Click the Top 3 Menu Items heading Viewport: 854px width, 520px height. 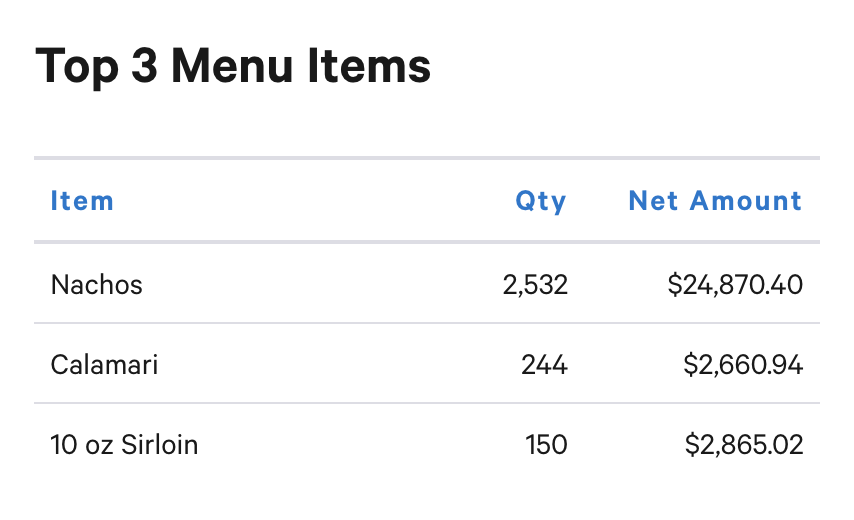pyautogui.click(x=233, y=66)
